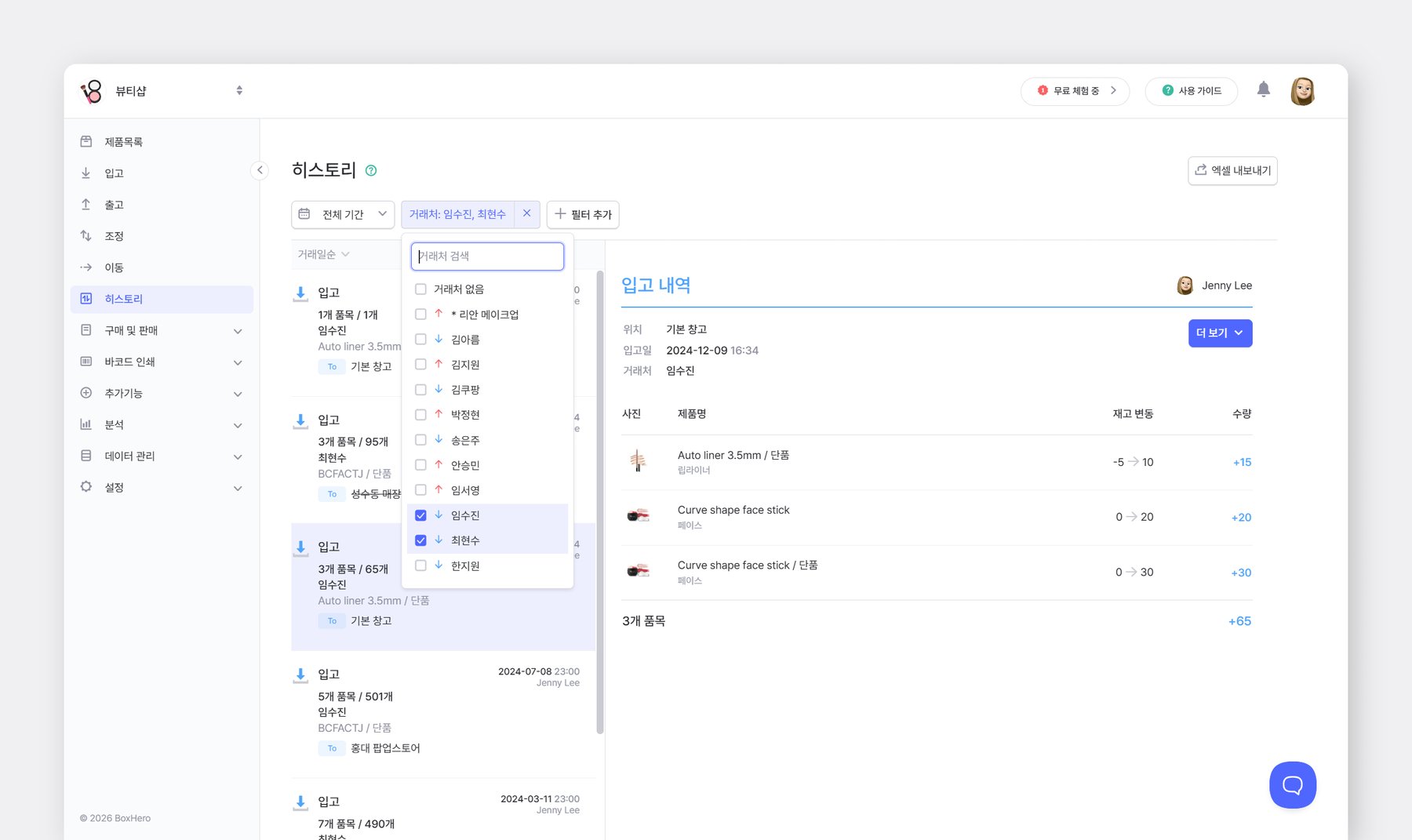Viewport: 1412px width, 840px height.
Task: Uncheck the 최현수 checkbox
Action: (x=421, y=540)
